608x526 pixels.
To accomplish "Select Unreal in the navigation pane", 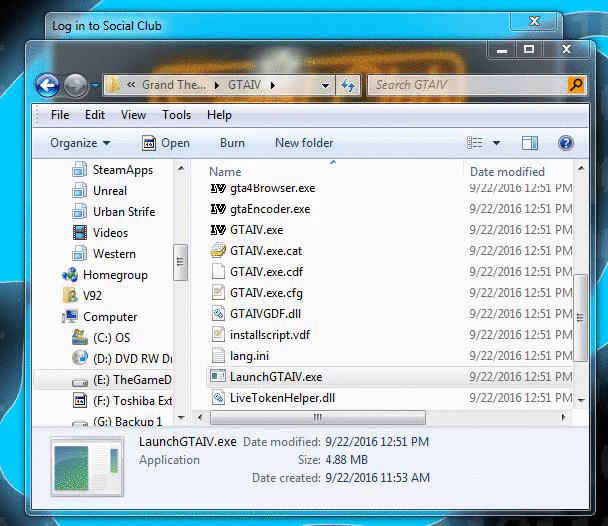I will (100, 191).
